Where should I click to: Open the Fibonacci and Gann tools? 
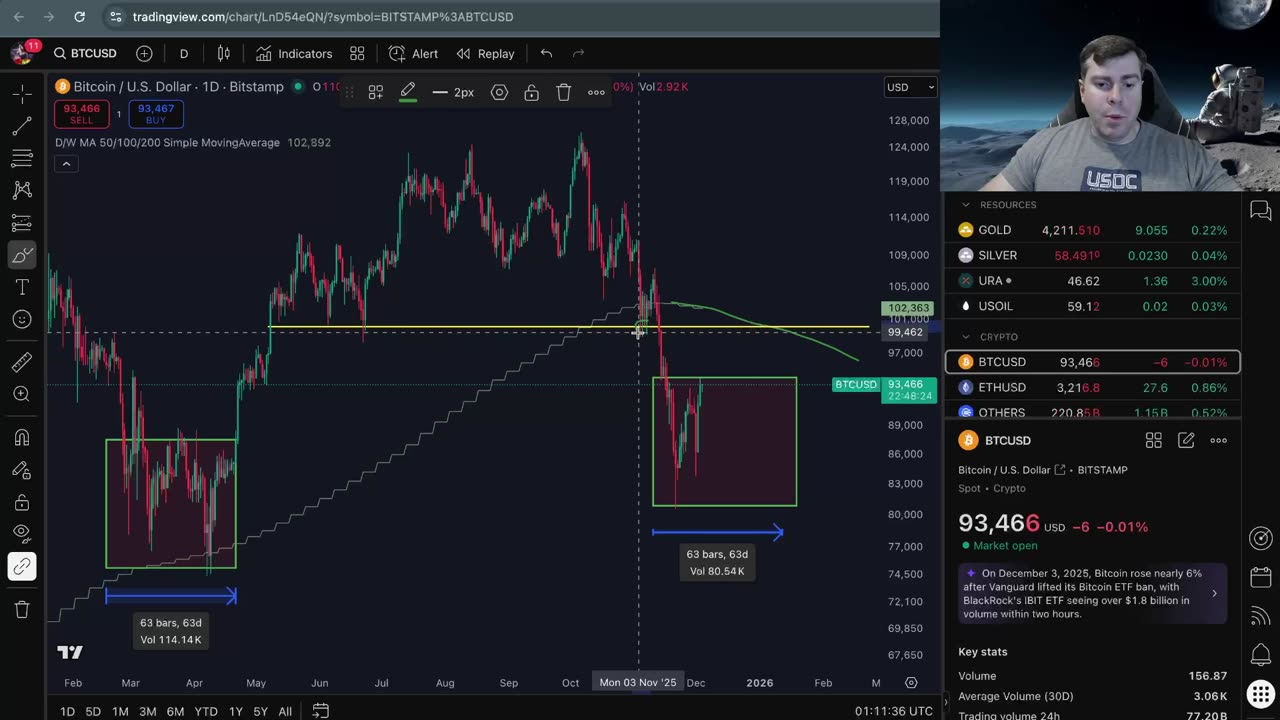coord(21,158)
